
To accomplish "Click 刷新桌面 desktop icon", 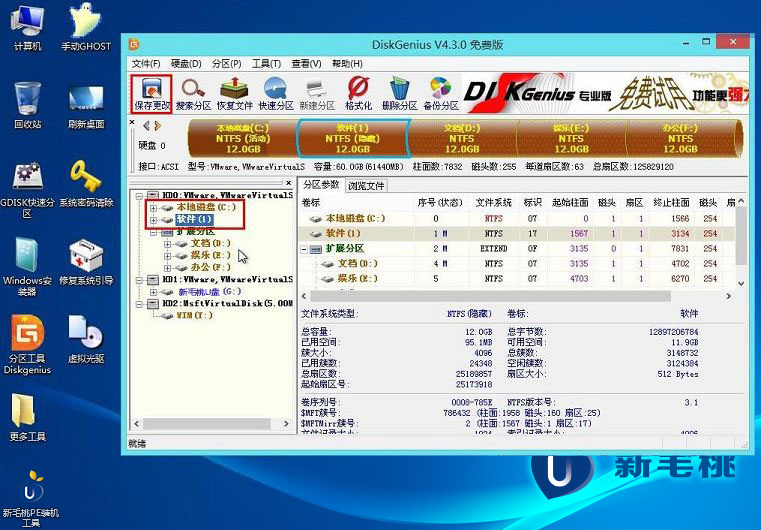I will (86, 105).
